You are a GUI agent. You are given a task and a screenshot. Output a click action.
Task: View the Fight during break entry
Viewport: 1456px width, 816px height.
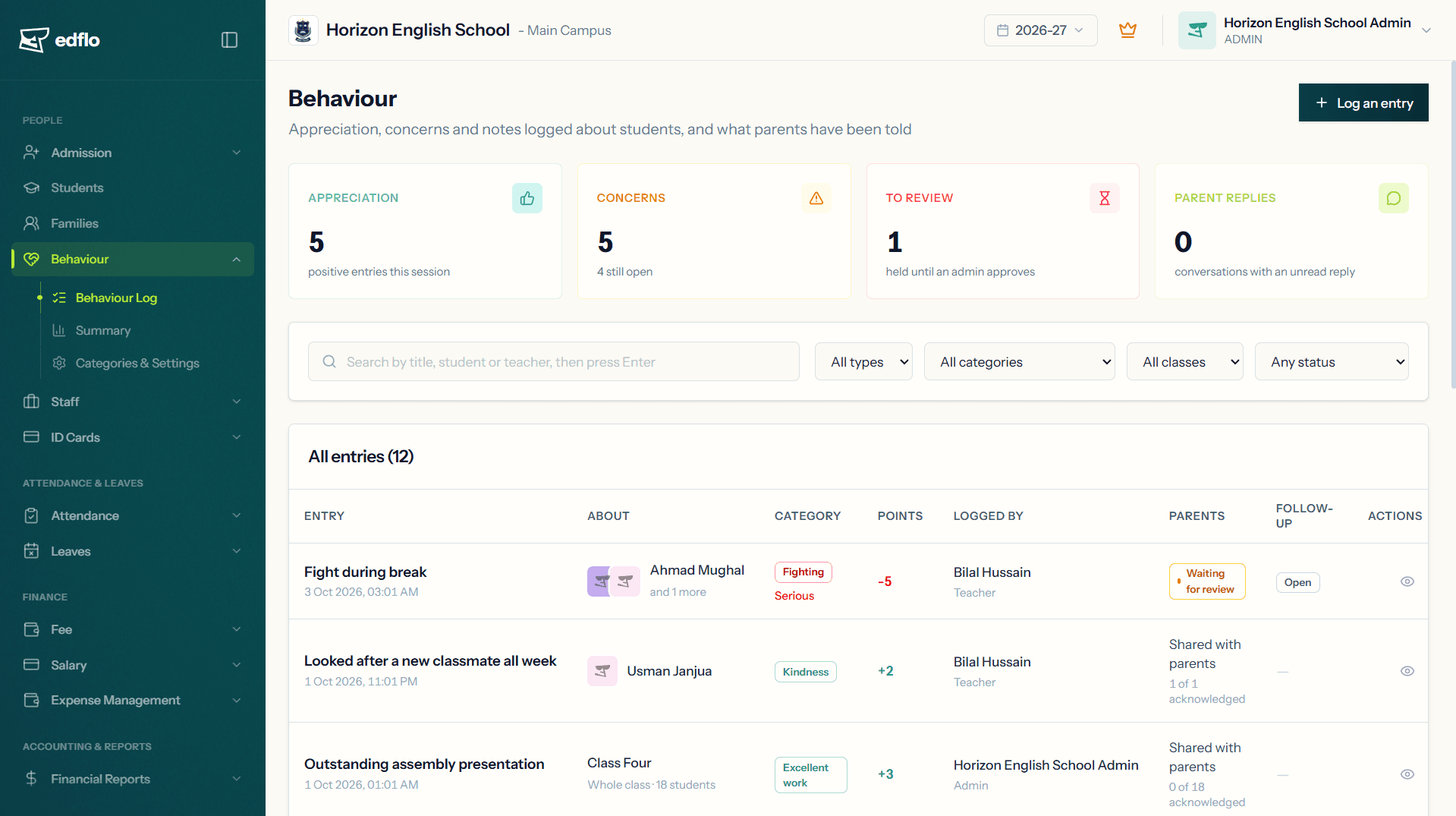coord(1407,581)
